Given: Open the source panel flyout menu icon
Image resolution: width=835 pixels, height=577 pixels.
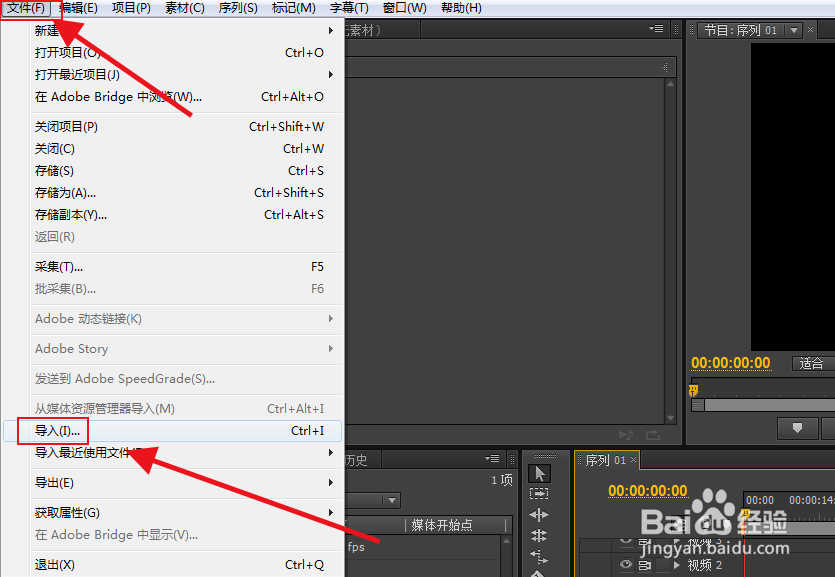Looking at the screenshot, I should click(x=657, y=29).
